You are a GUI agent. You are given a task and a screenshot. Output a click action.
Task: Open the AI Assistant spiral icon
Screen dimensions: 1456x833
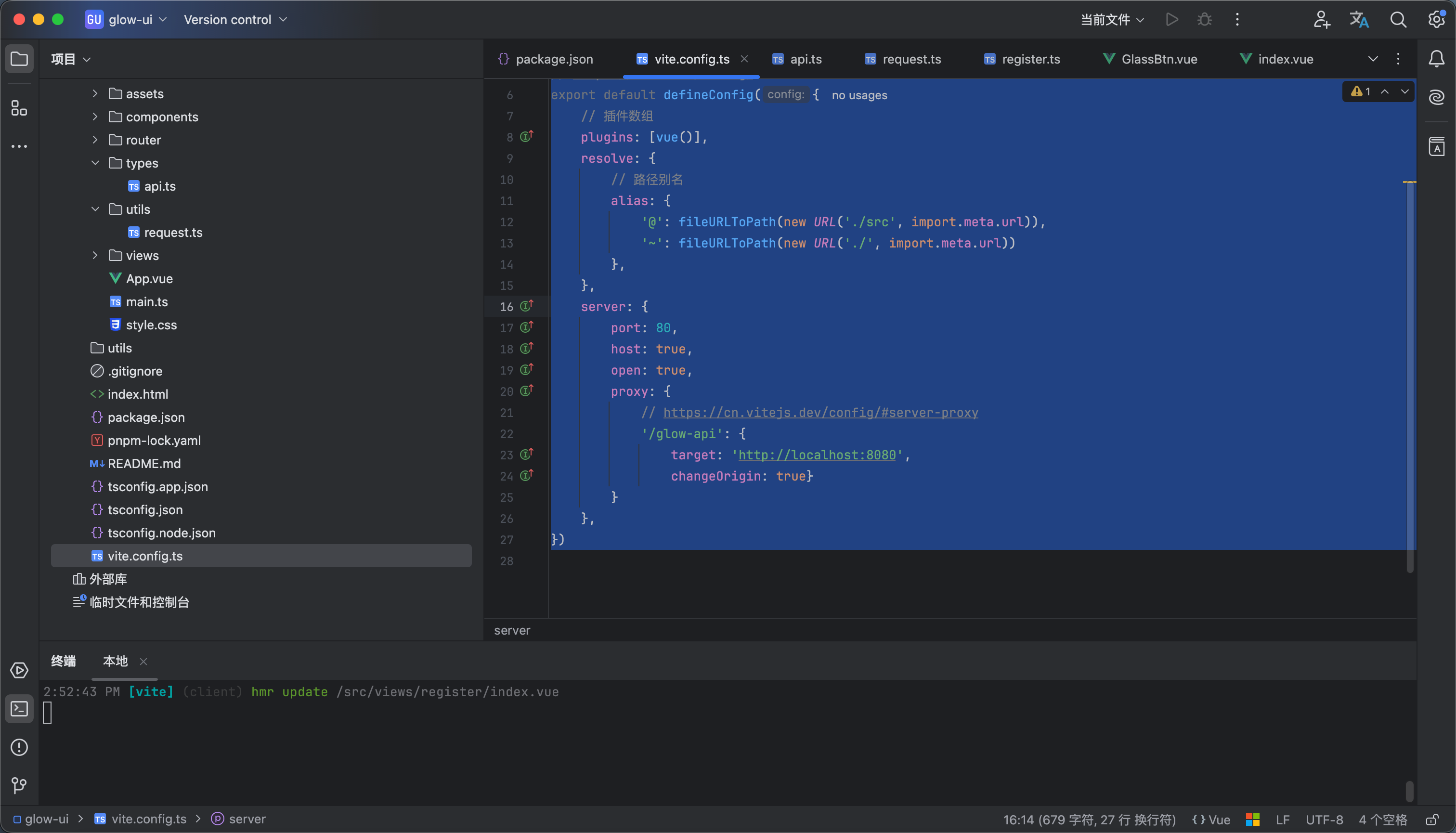click(1436, 97)
